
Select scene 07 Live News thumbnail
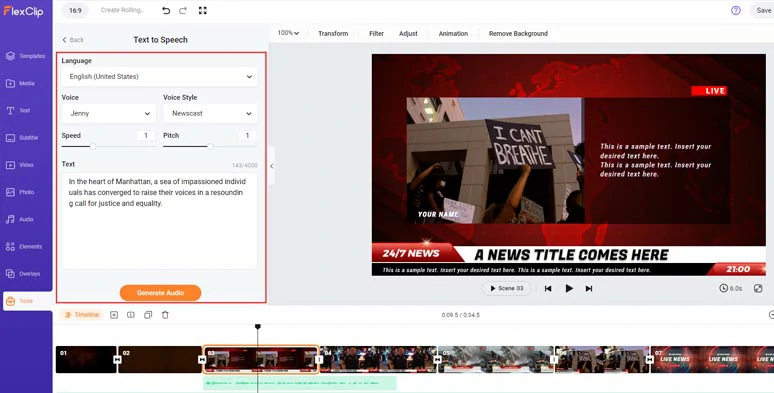pos(712,359)
